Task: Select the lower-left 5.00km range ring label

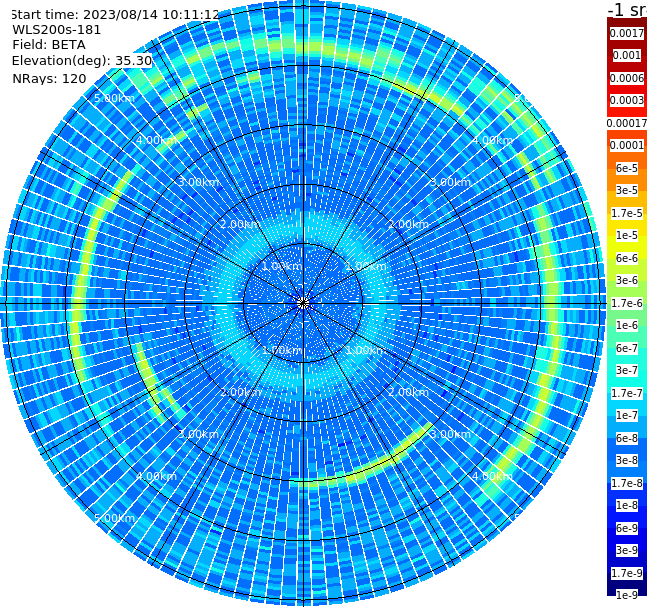Action: pyautogui.click(x=114, y=518)
